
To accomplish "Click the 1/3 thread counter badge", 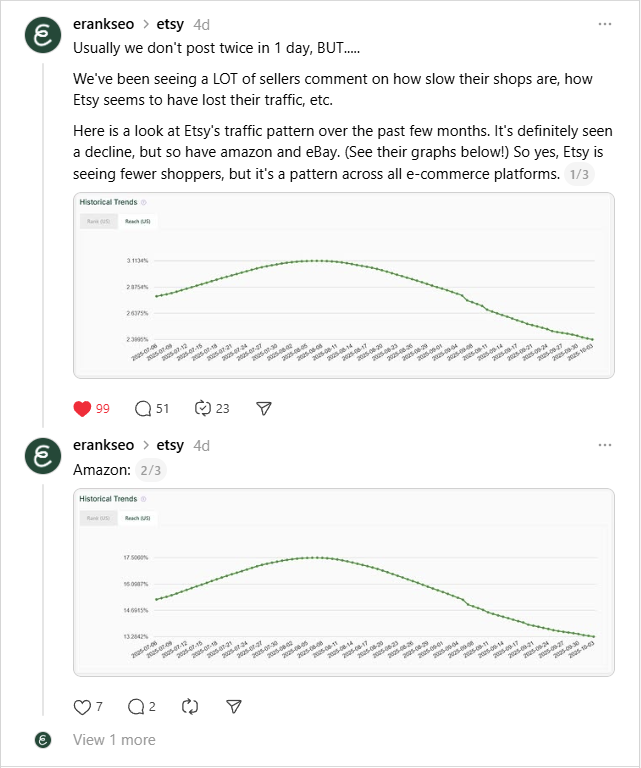I will pyautogui.click(x=578, y=175).
